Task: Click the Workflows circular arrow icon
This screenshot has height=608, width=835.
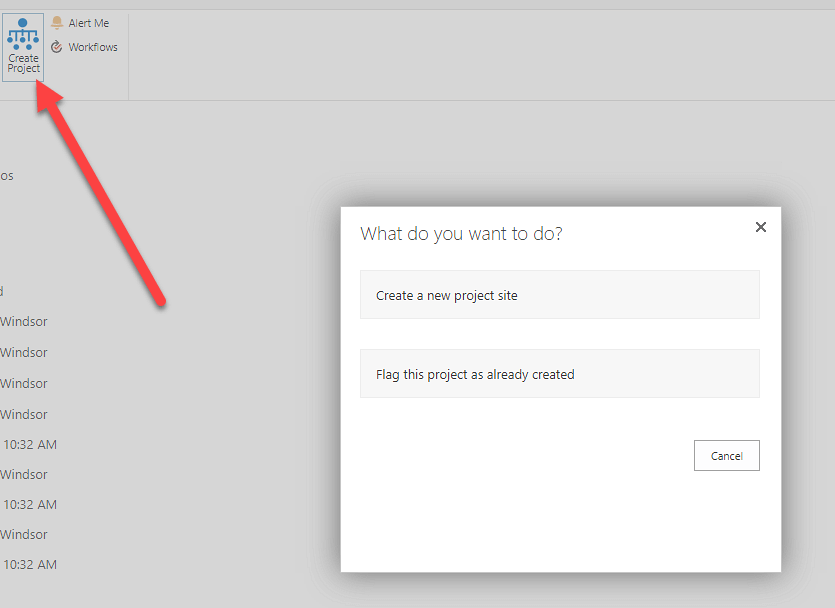Action: click(x=57, y=47)
